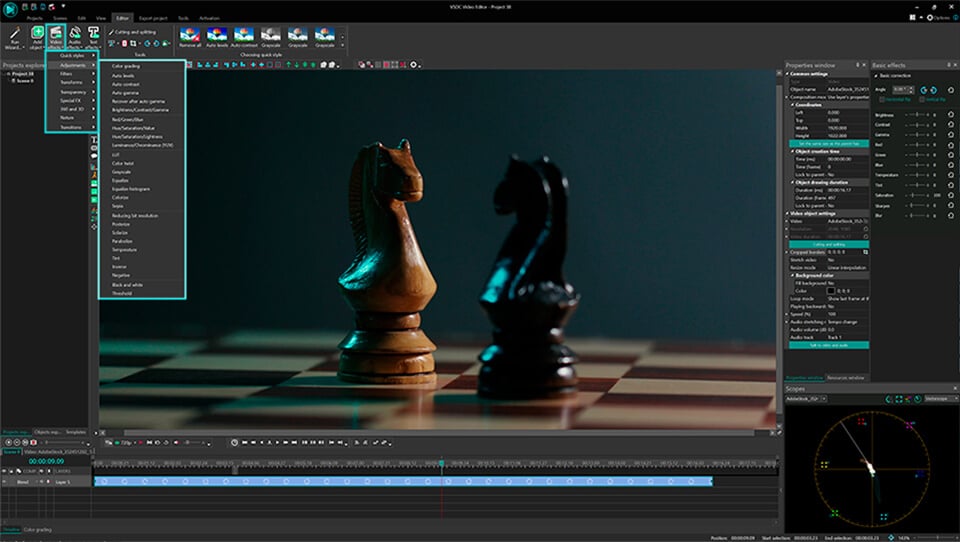
Task: Click the Background Color swatch
Action: pyautogui.click(x=831, y=291)
